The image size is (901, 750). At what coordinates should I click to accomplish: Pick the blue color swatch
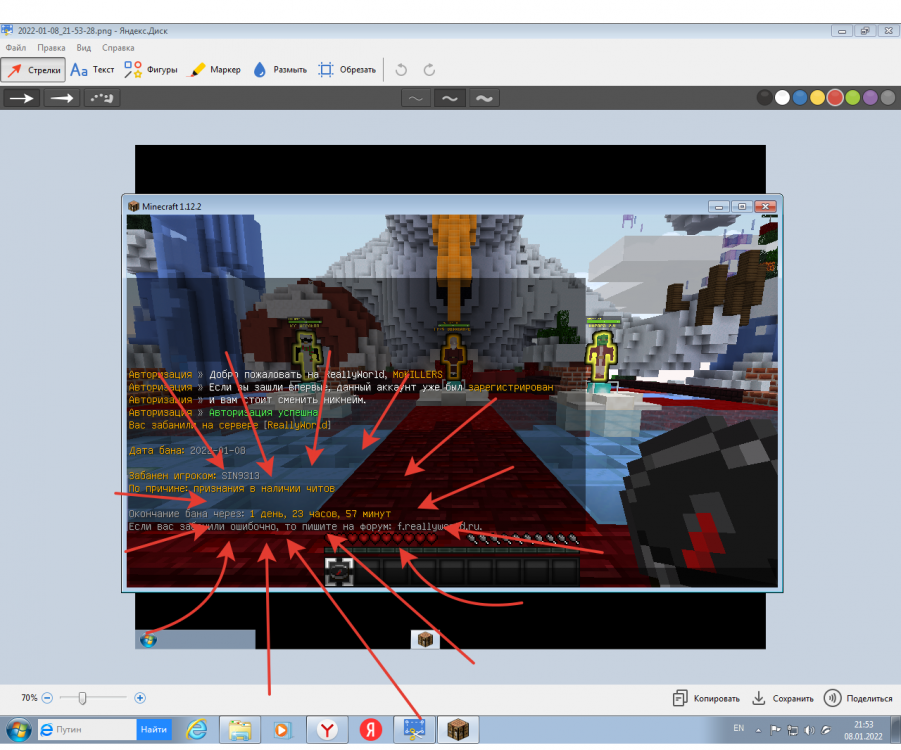tap(800, 98)
